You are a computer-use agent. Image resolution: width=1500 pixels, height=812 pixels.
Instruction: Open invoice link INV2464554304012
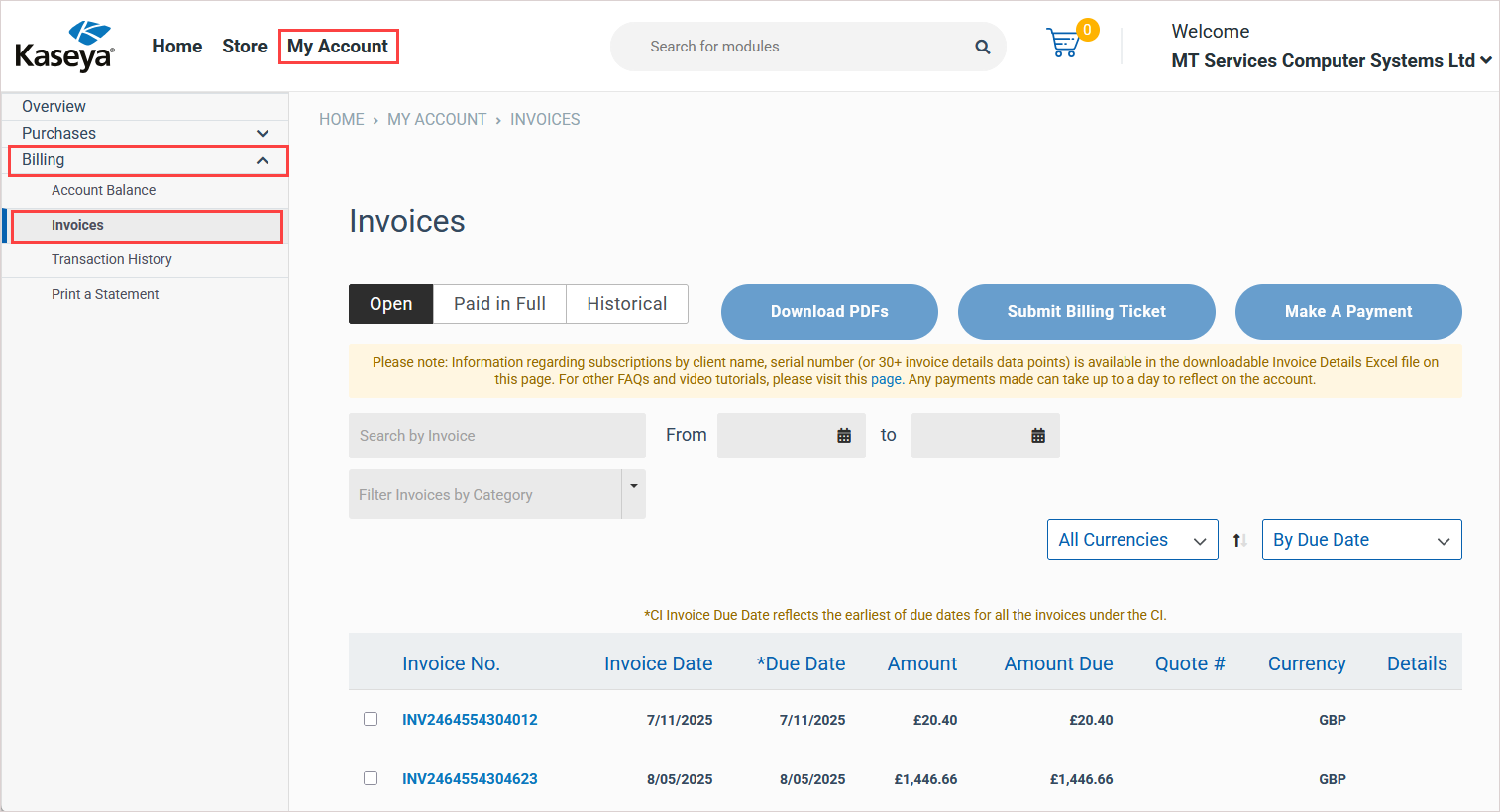coord(470,720)
